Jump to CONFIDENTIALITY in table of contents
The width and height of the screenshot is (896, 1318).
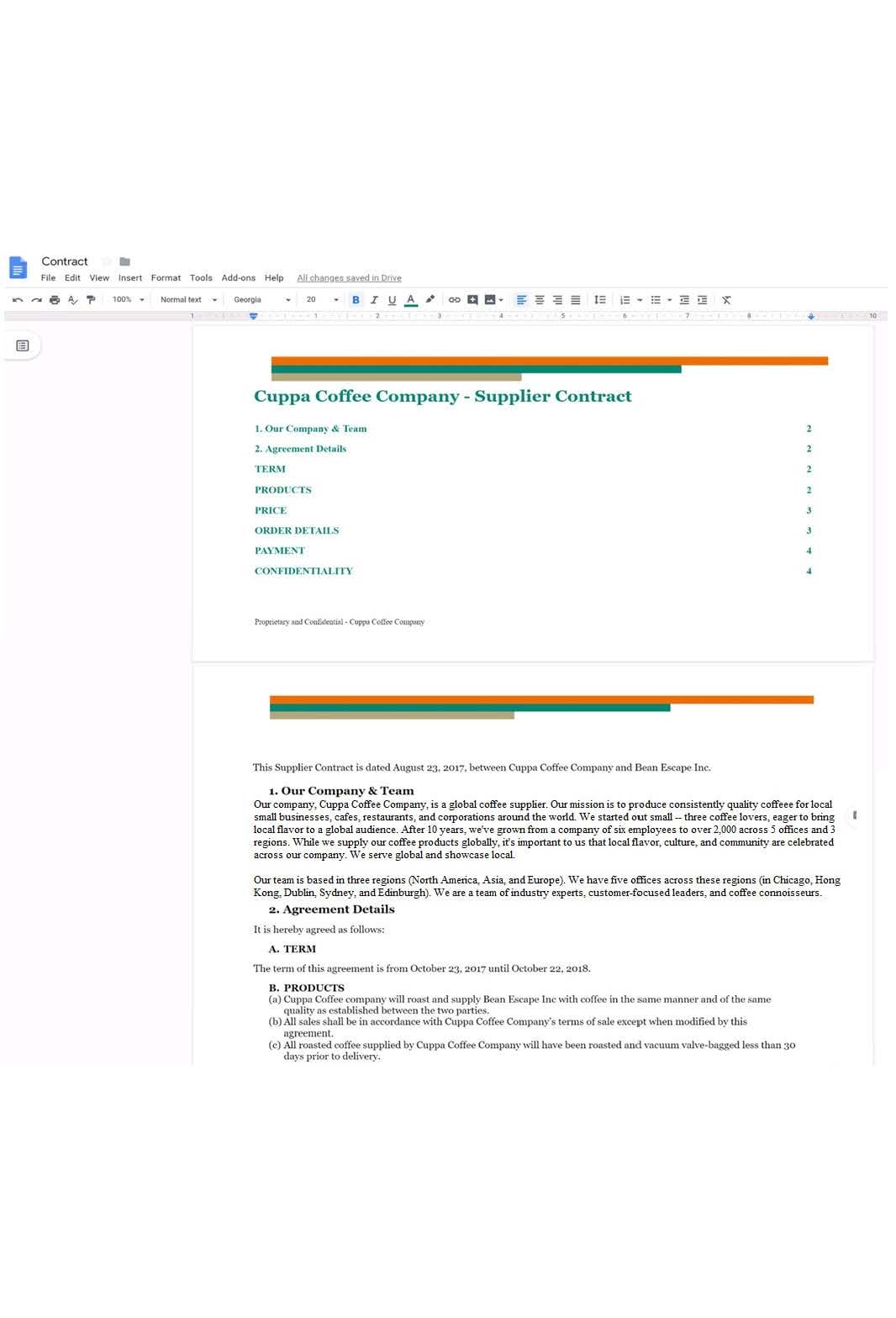(303, 571)
